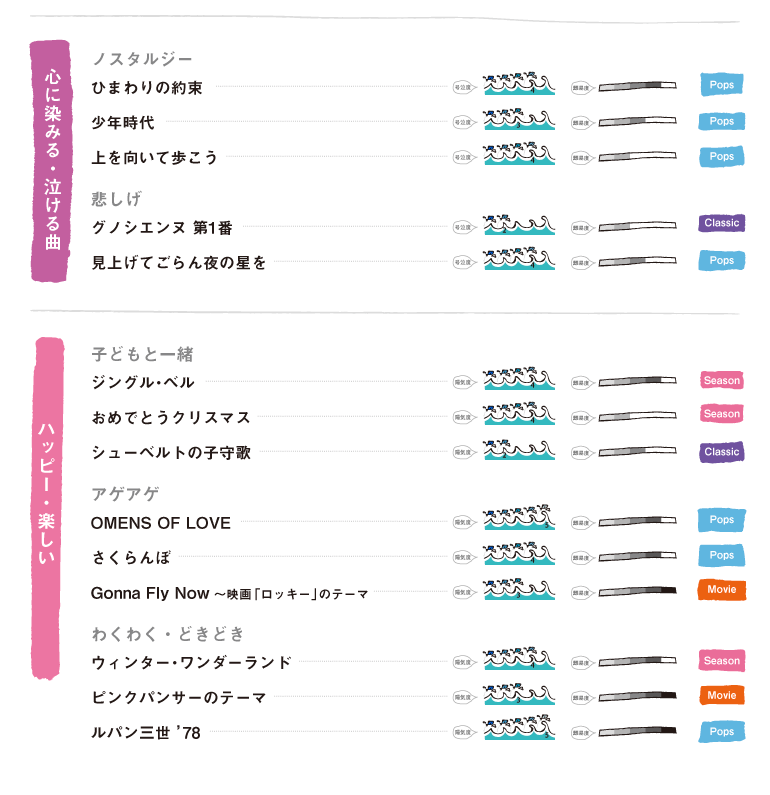Click the wave rating icon for ひまわりの約束
770x795 pixels.
(x=519, y=85)
